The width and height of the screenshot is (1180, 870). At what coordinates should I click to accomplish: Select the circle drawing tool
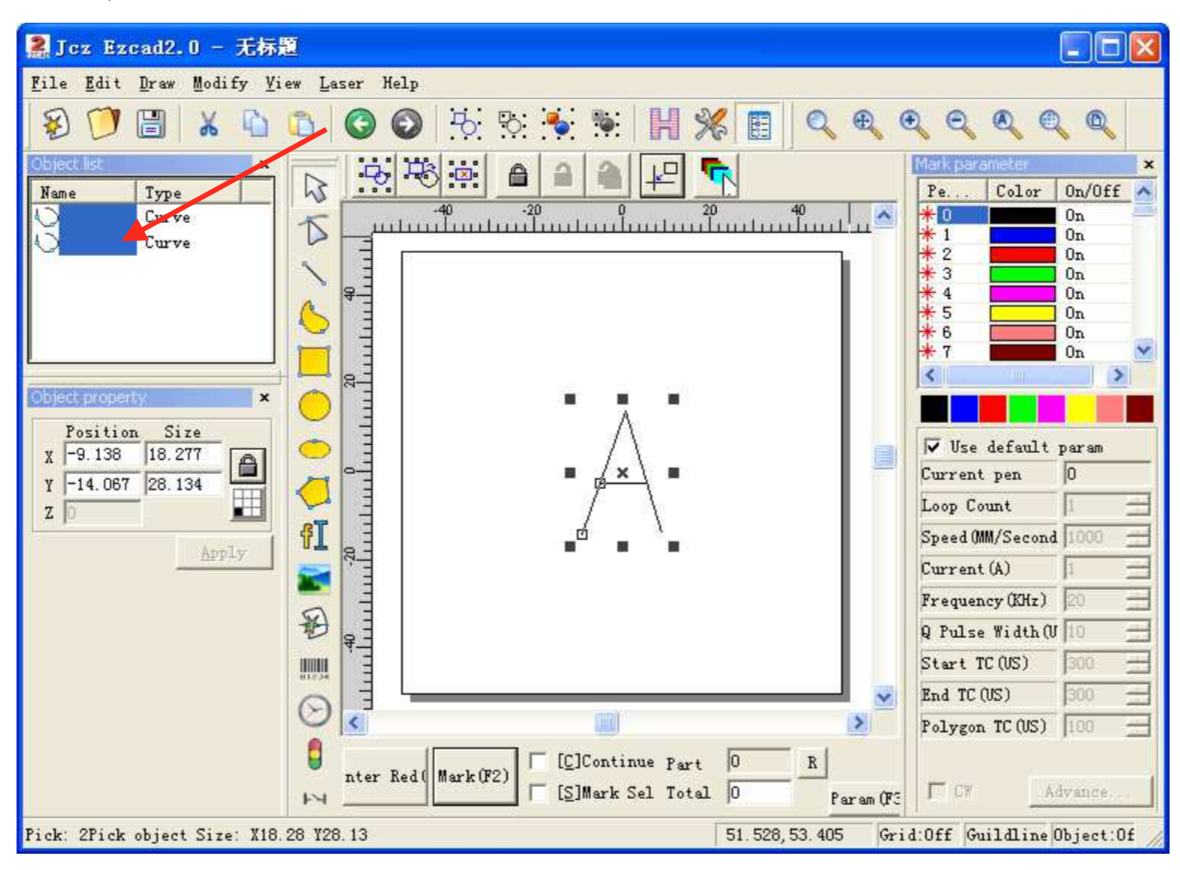[315, 406]
